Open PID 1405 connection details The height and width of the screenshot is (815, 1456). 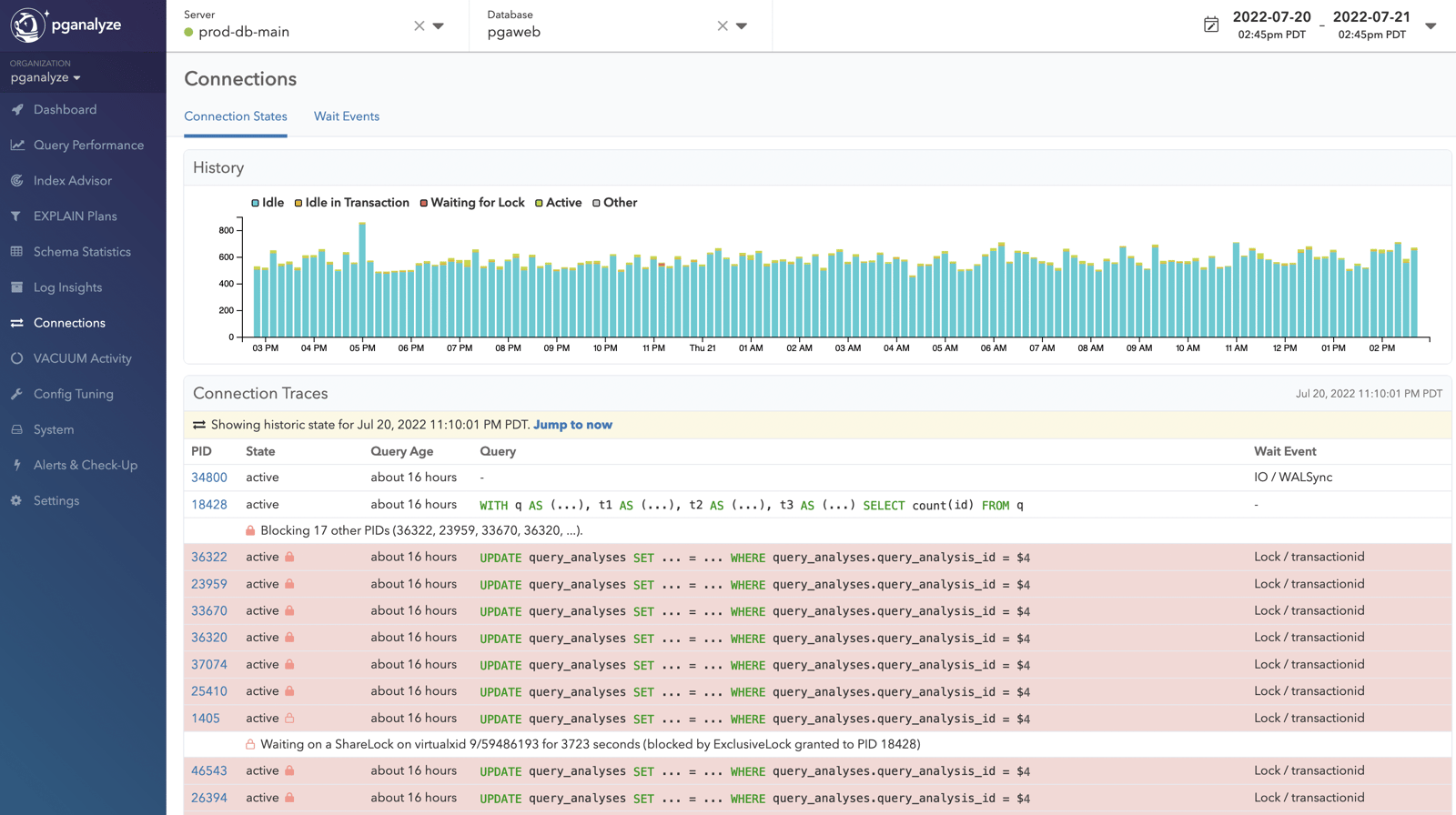(206, 719)
